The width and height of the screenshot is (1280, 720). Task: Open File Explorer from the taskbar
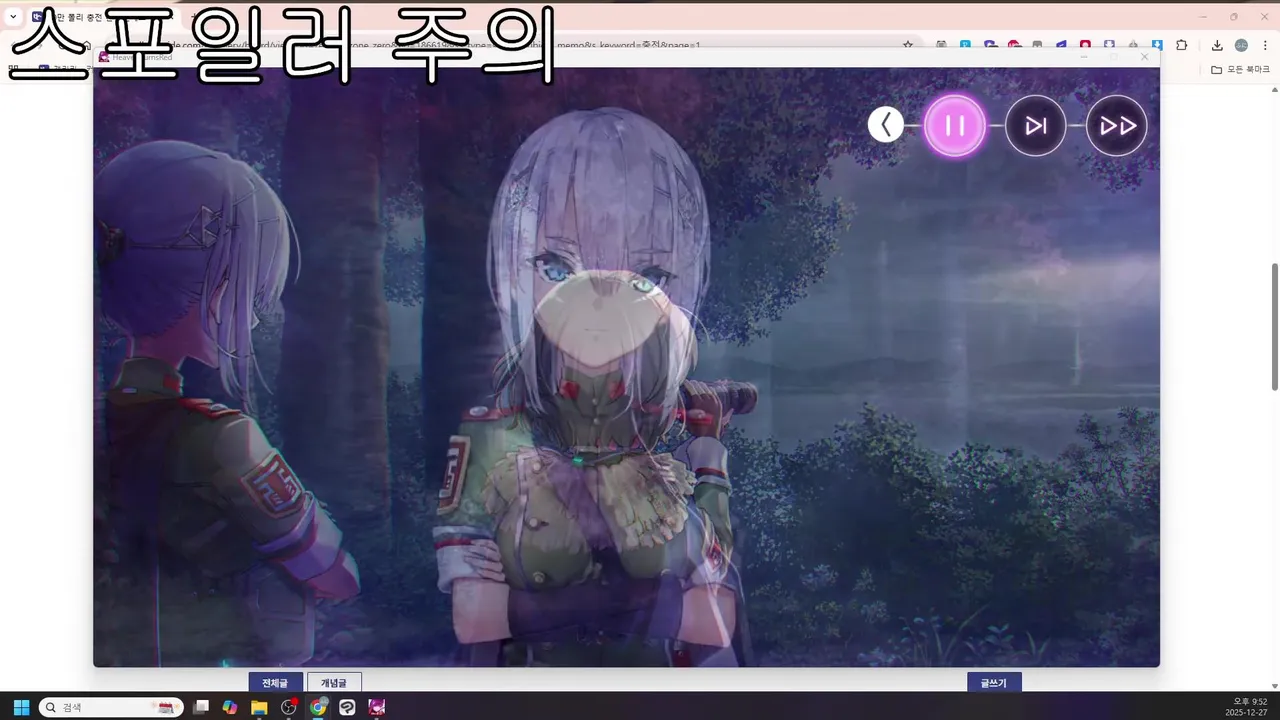(x=259, y=707)
